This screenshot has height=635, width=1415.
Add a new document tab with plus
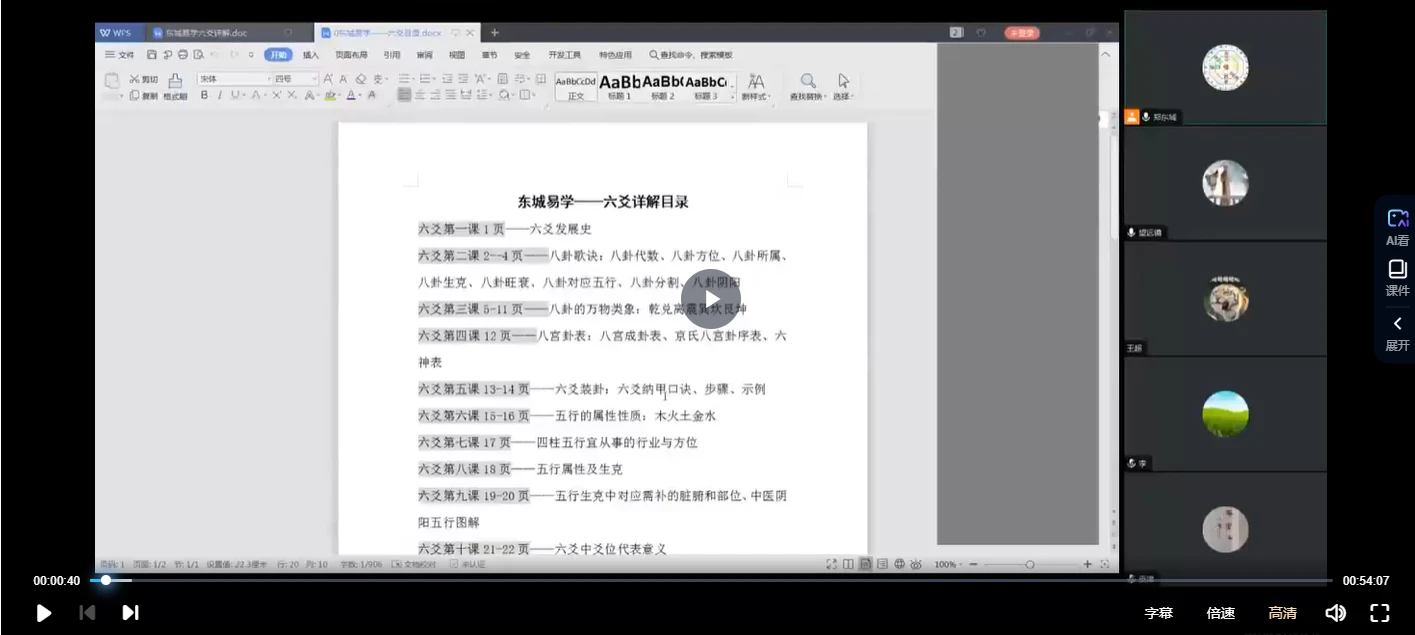[494, 33]
